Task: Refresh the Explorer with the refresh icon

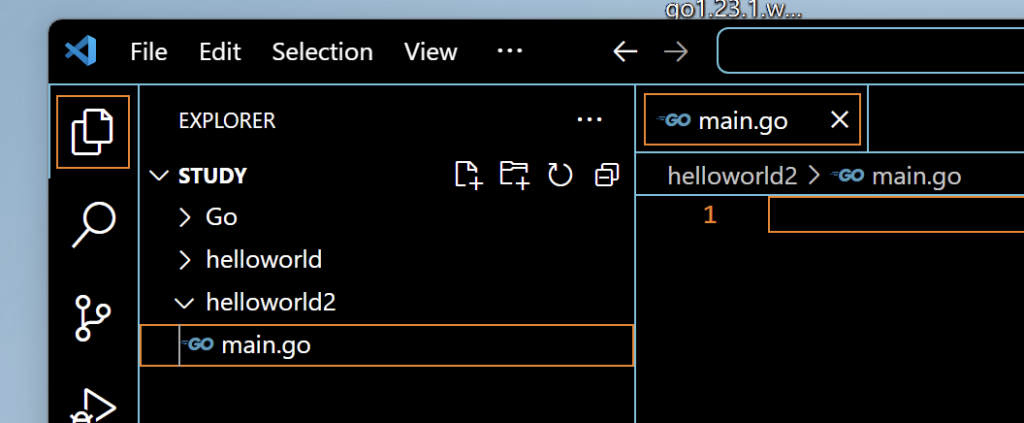Action: 560,175
